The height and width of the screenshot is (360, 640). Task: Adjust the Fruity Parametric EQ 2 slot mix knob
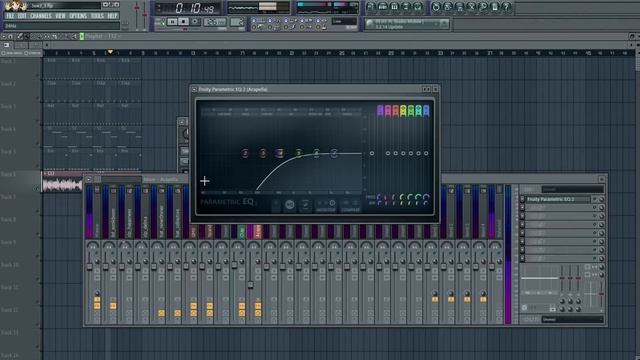coord(601,199)
